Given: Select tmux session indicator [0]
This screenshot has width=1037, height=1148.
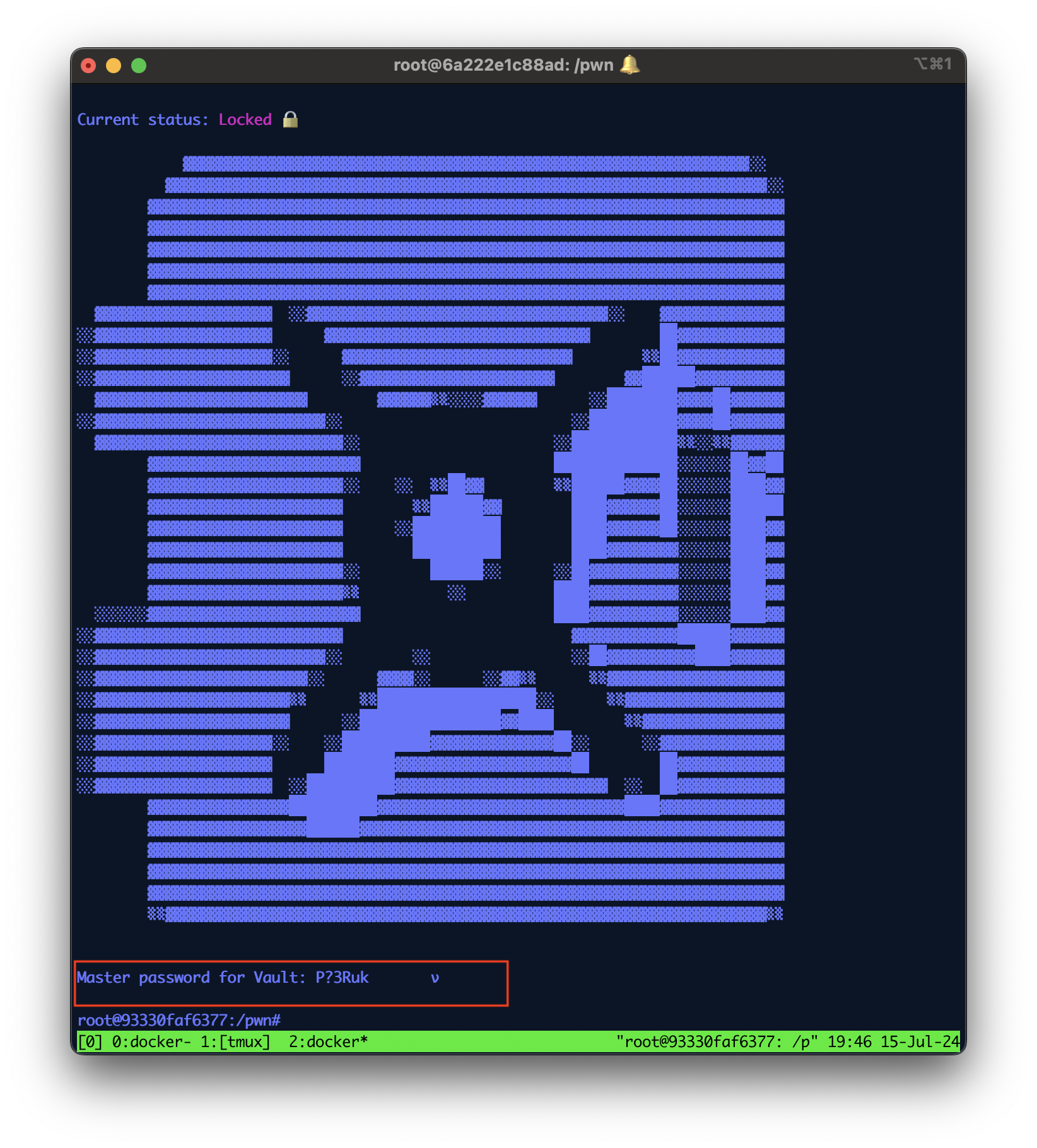Looking at the screenshot, I should click(90, 1041).
